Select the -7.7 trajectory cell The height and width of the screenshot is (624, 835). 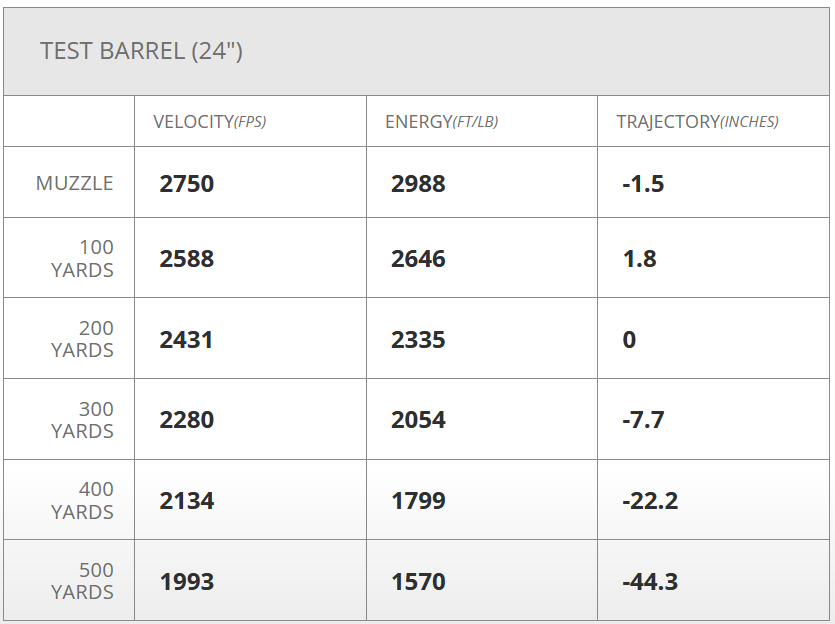(643, 420)
